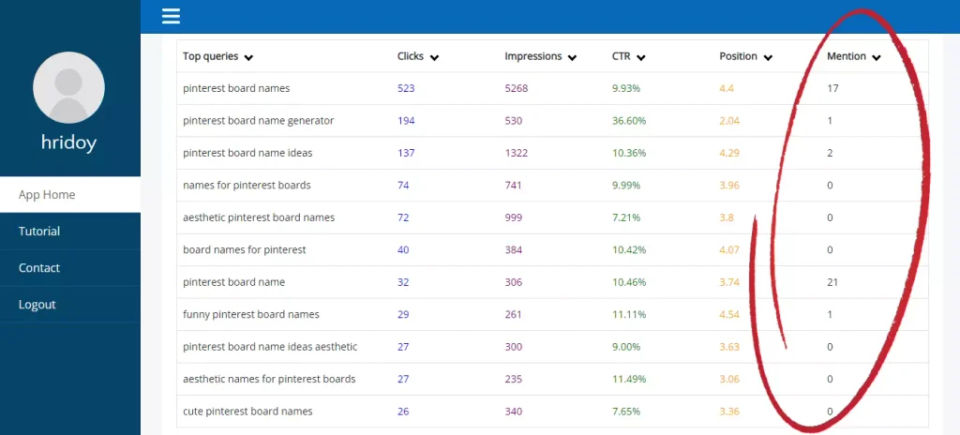This screenshot has width=960, height=435.
Task: Click clicks value 32
Action: (x=403, y=282)
